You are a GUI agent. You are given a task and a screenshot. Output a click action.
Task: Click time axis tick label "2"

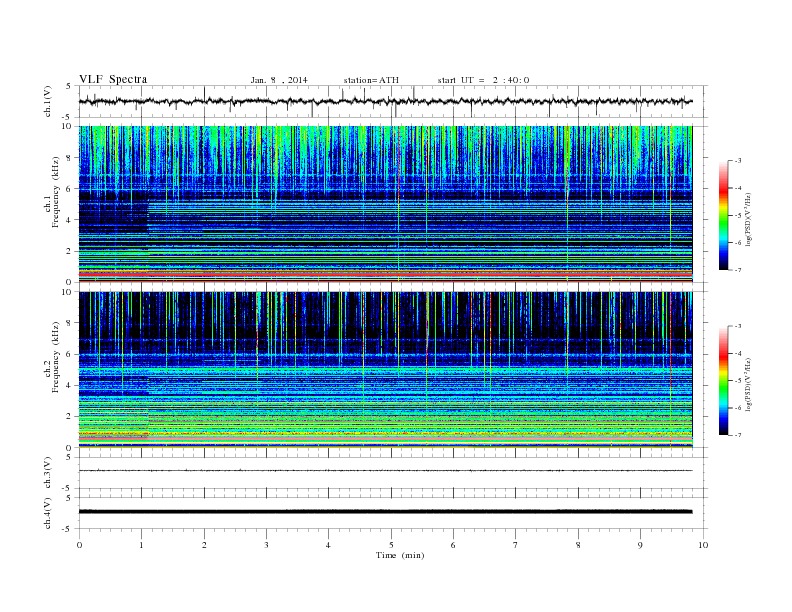(x=204, y=545)
